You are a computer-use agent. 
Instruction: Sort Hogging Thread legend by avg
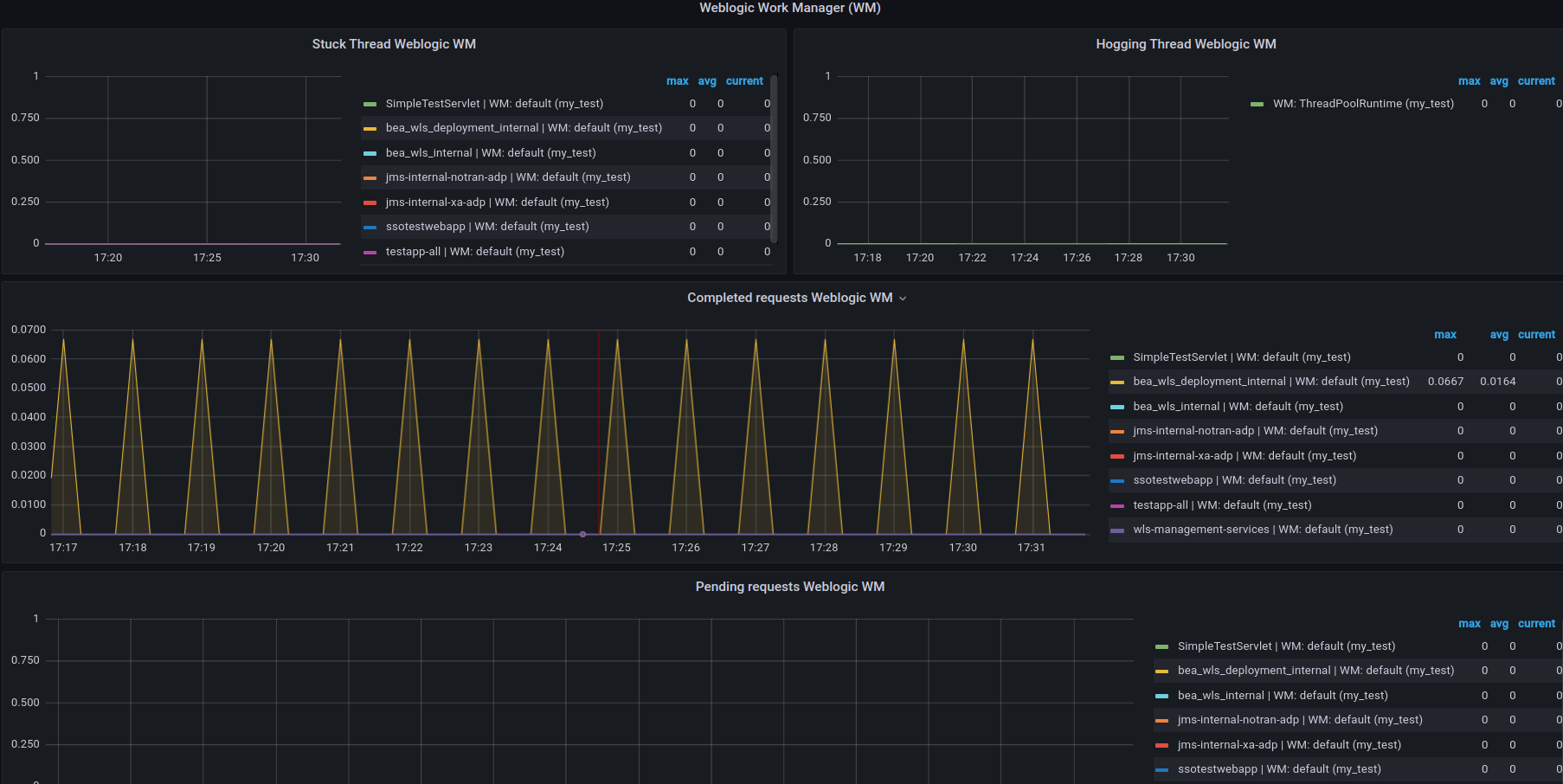(x=1499, y=81)
